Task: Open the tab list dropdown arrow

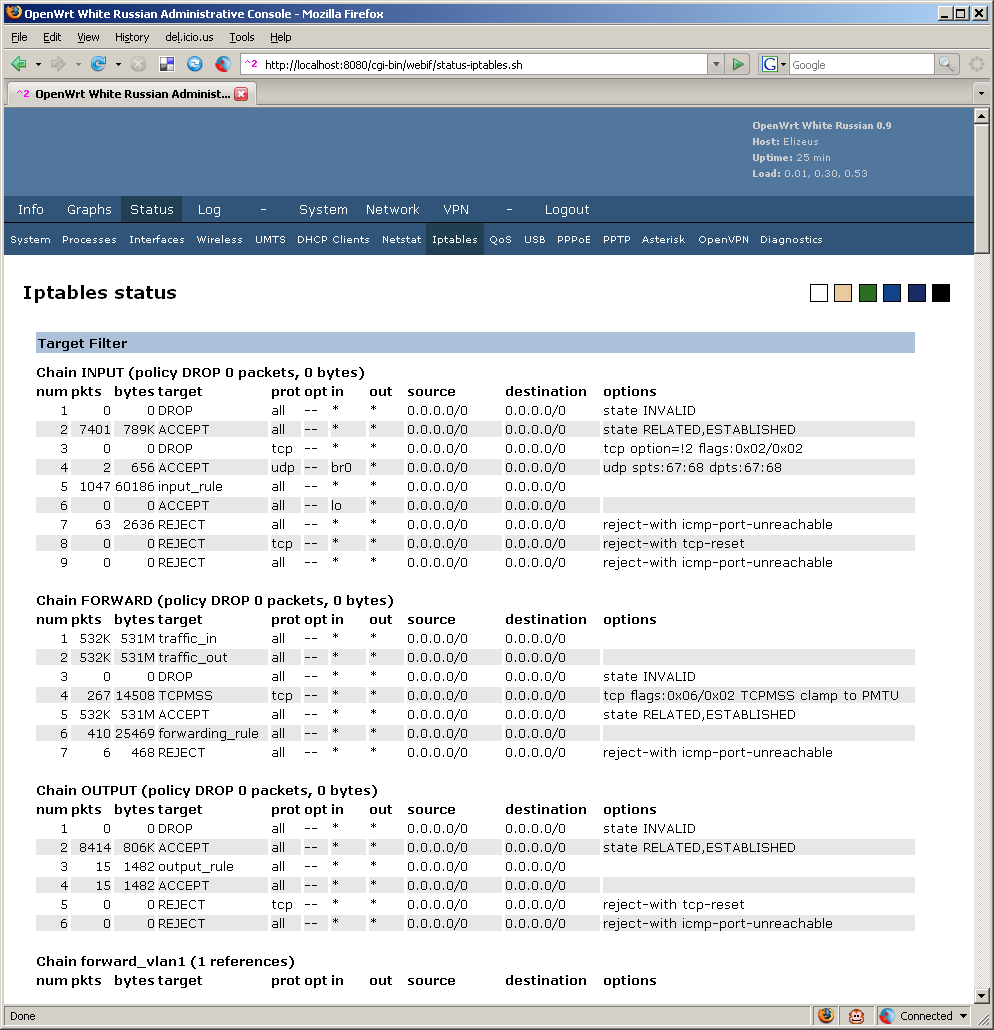Action: 982,94
